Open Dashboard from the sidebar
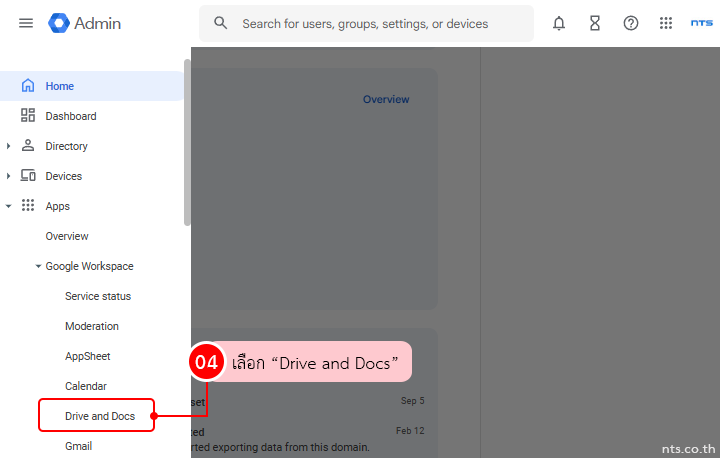Screen dimensions: 720x458 point(70,116)
